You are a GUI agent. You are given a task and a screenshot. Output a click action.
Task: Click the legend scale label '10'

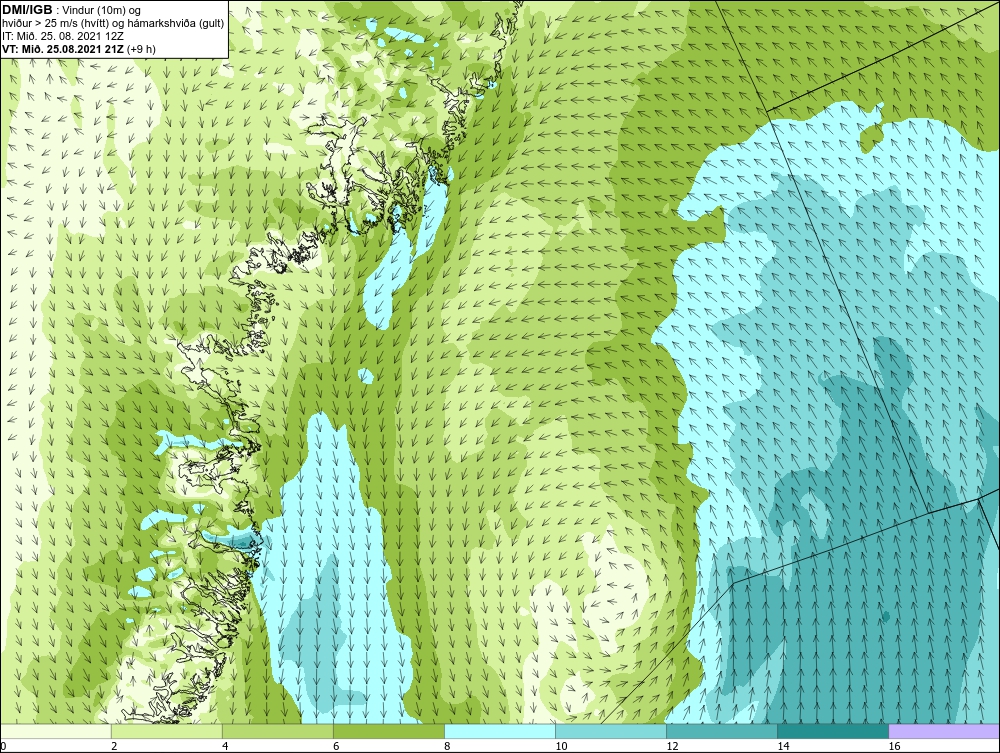(x=561, y=746)
